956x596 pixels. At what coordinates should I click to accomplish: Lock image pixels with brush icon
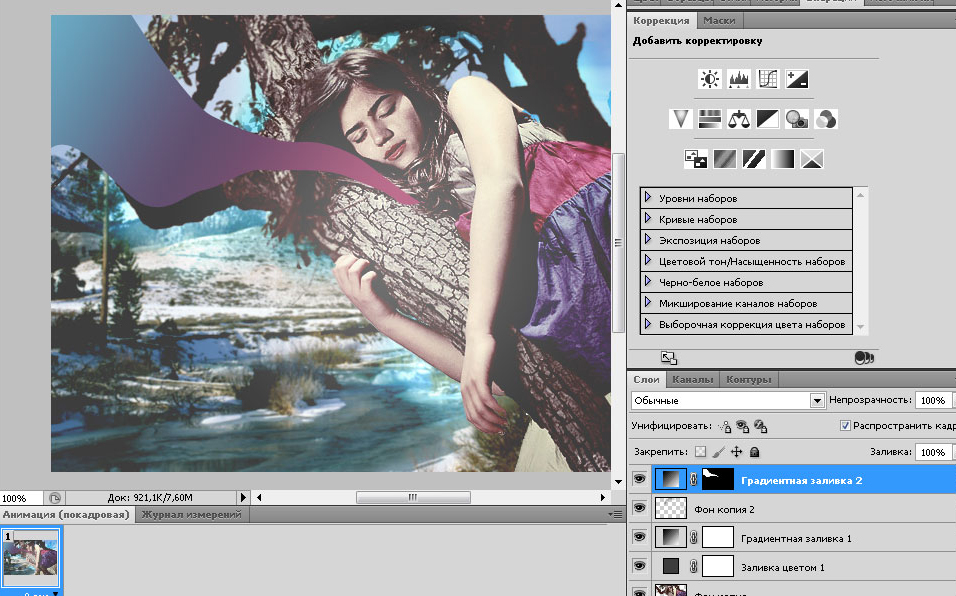718,452
